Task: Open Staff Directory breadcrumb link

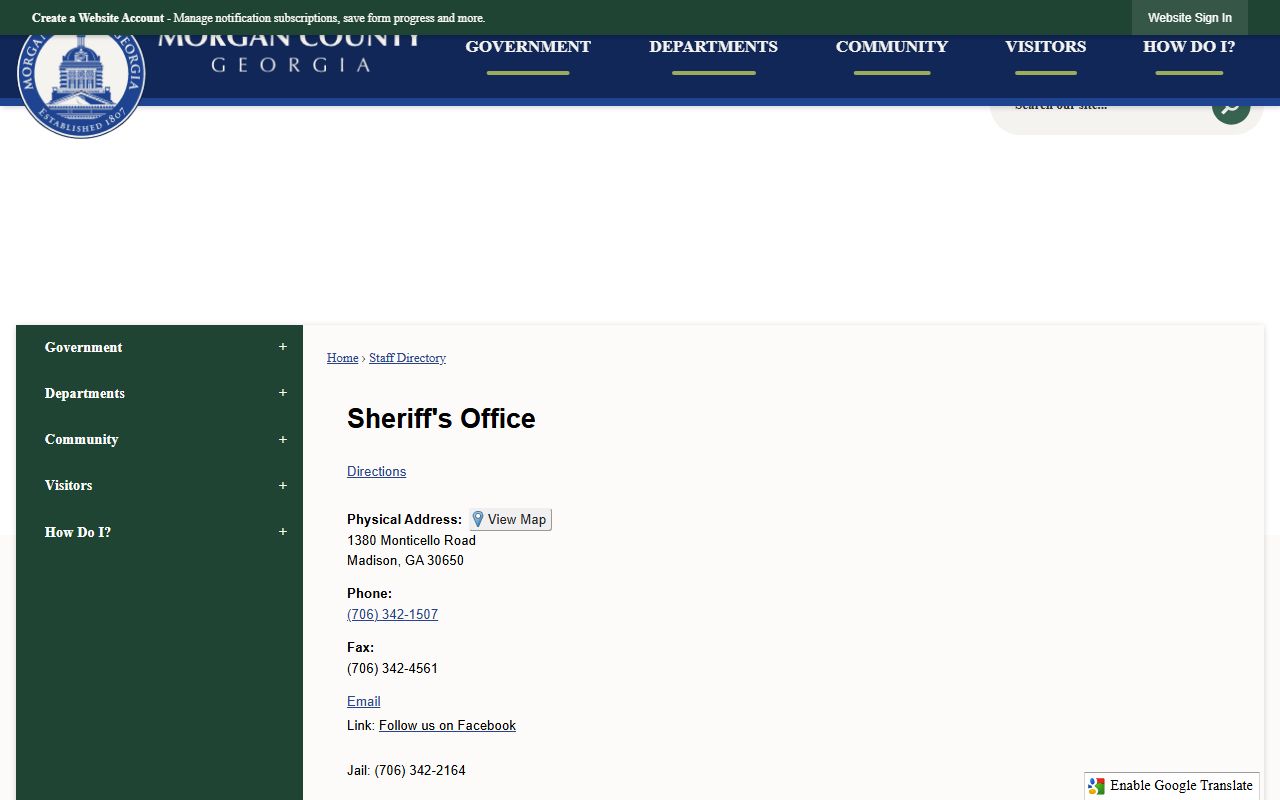Action: tap(407, 358)
